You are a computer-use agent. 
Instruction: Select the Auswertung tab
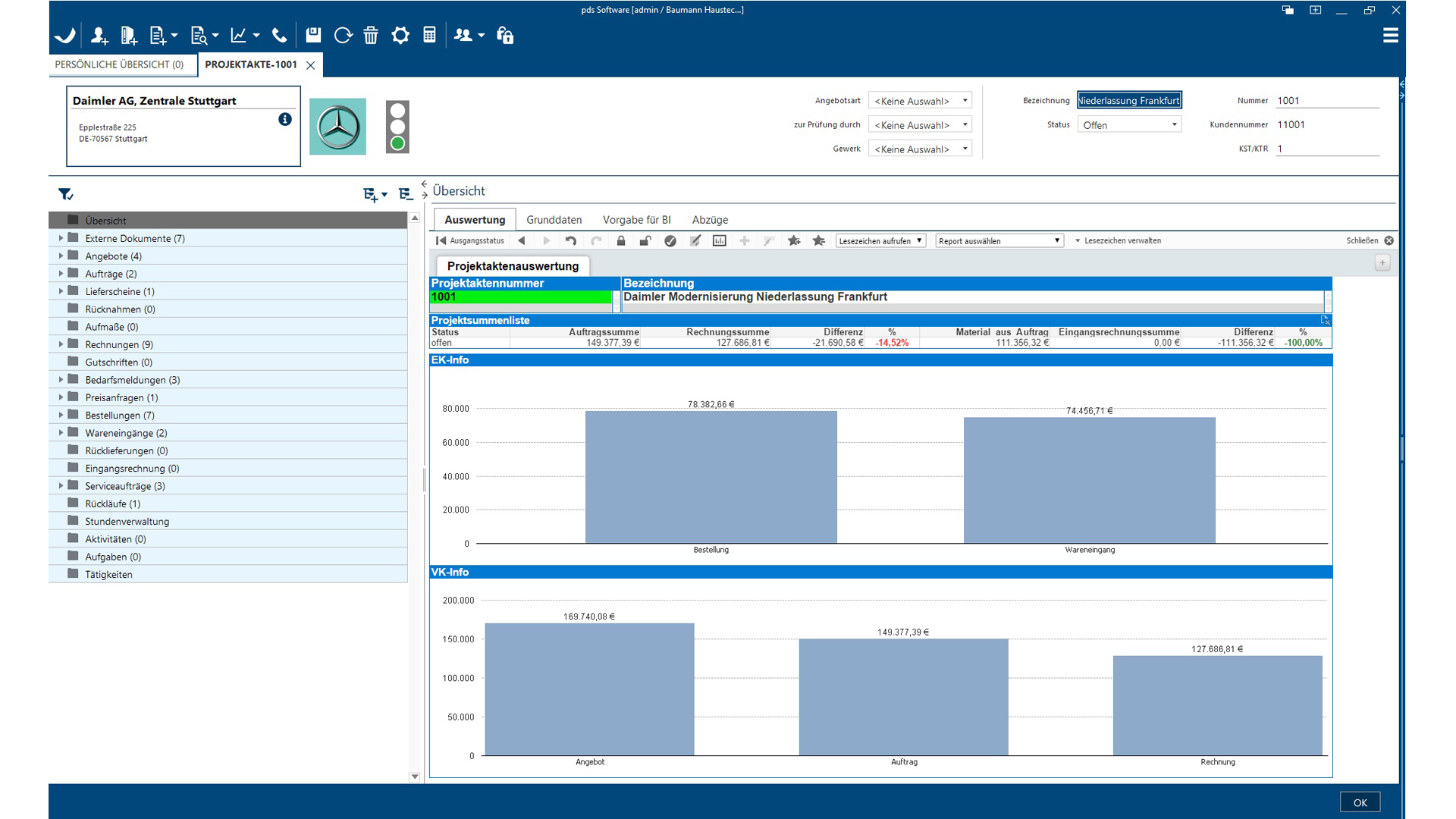(x=475, y=220)
